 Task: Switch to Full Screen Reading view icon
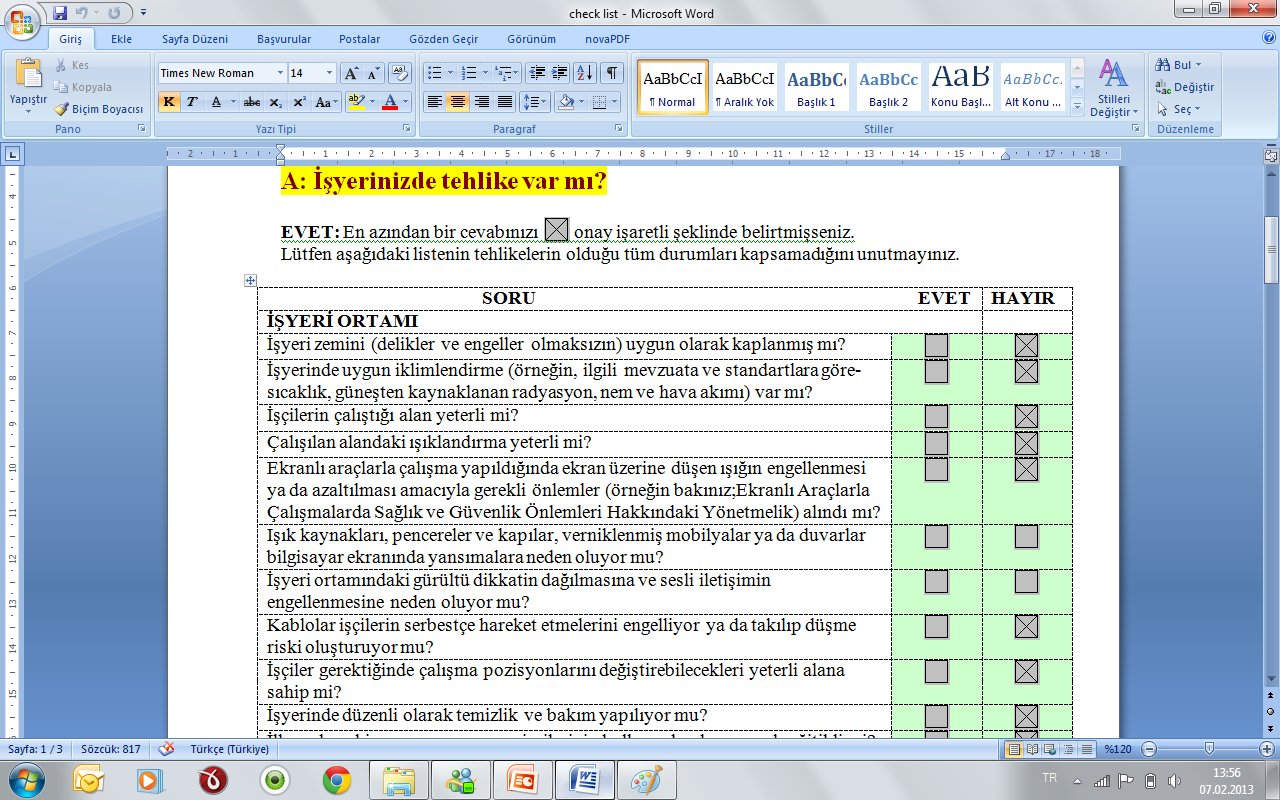click(x=1033, y=749)
